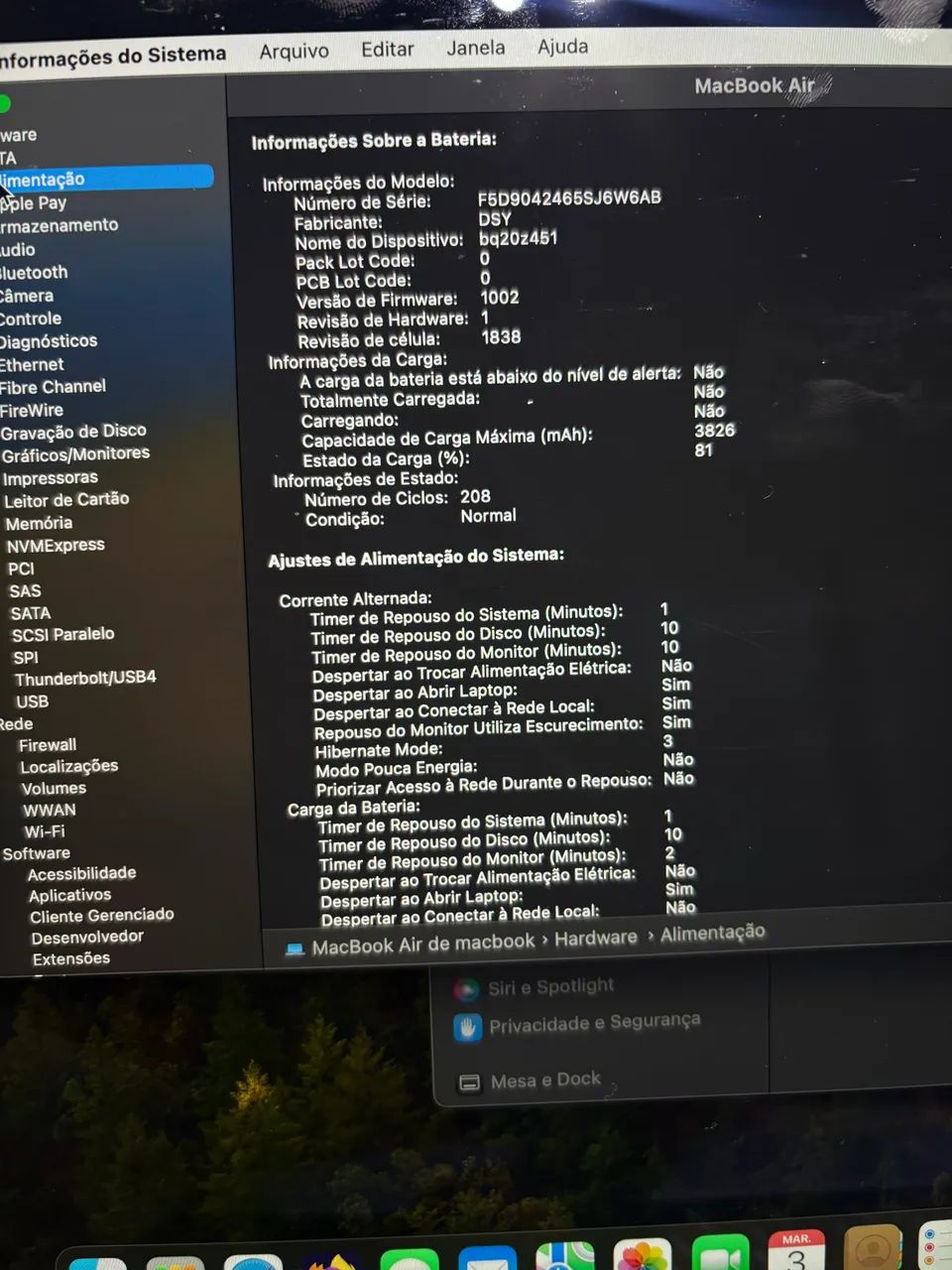Open the Editar menu
The height and width of the screenshot is (1270, 952).
[x=387, y=49]
